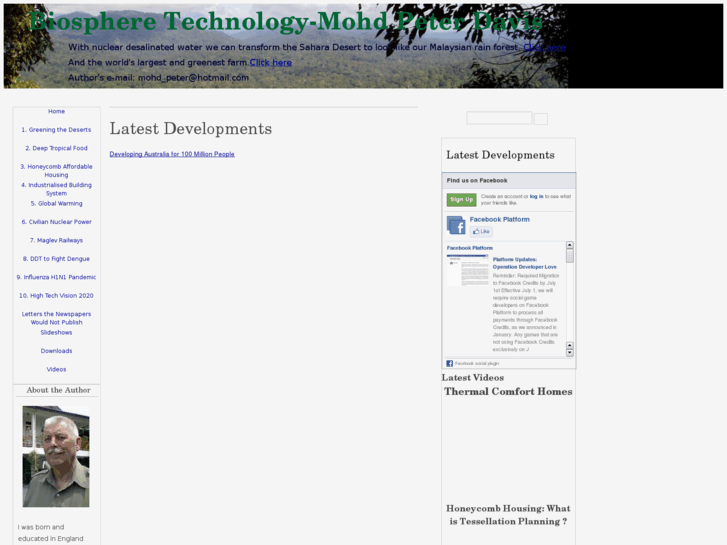Open 9. Influenza H1N1 Pandemic

coord(57,277)
